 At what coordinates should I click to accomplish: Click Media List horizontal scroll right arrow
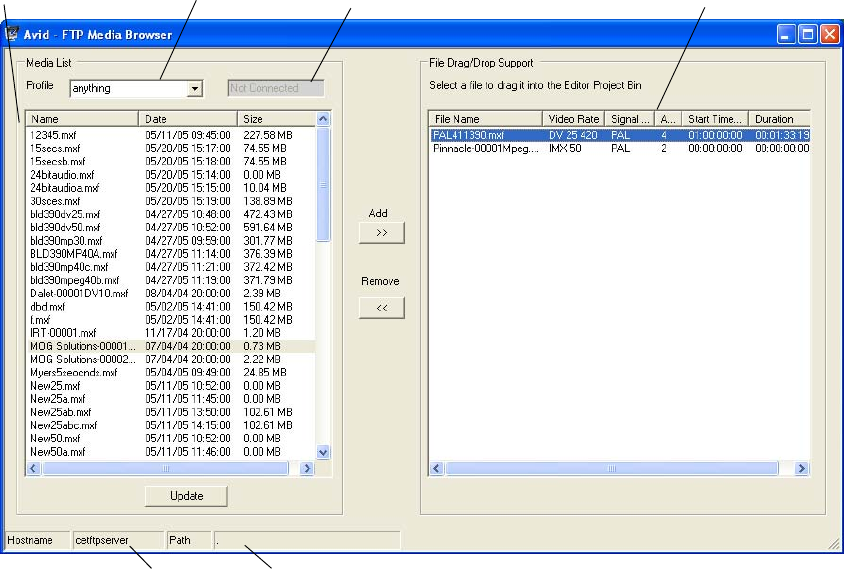pos(307,468)
